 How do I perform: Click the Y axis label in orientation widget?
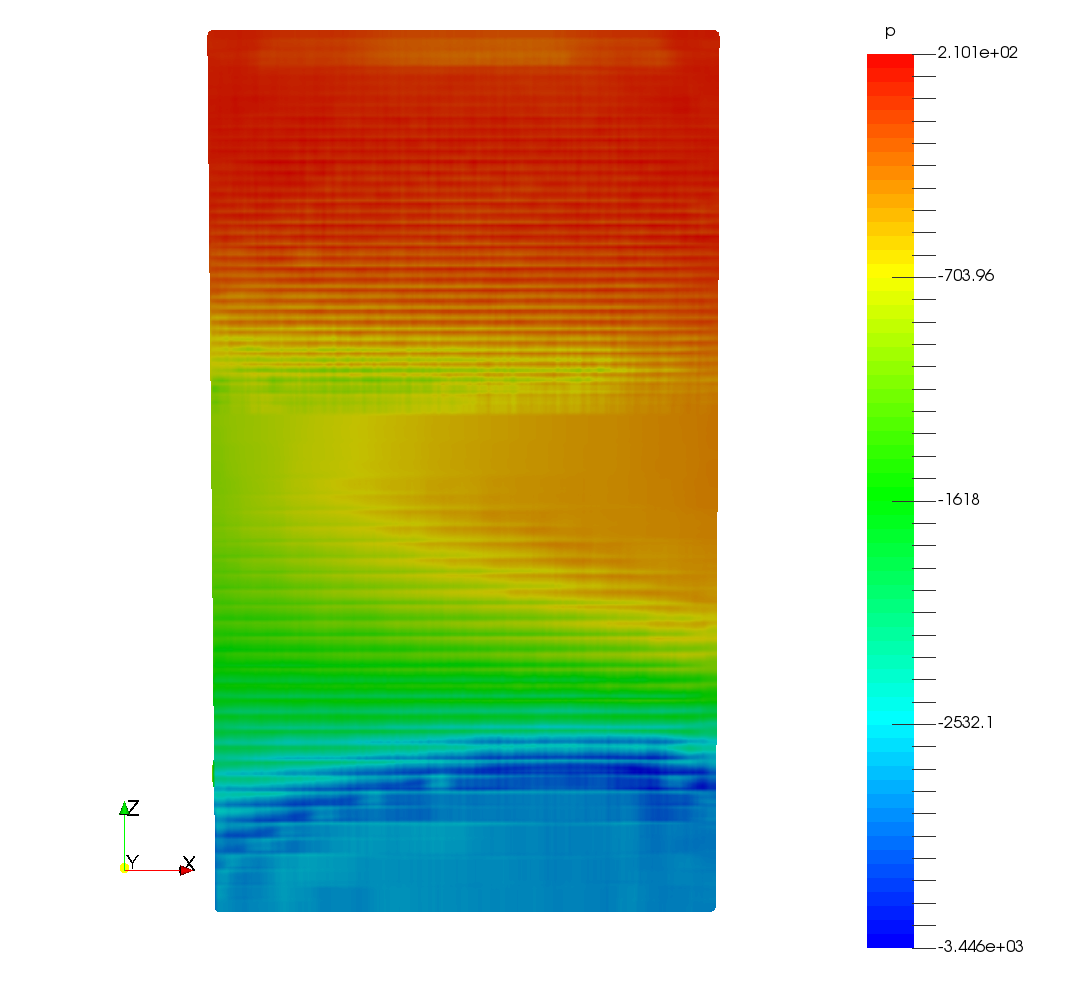tap(132, 861)
